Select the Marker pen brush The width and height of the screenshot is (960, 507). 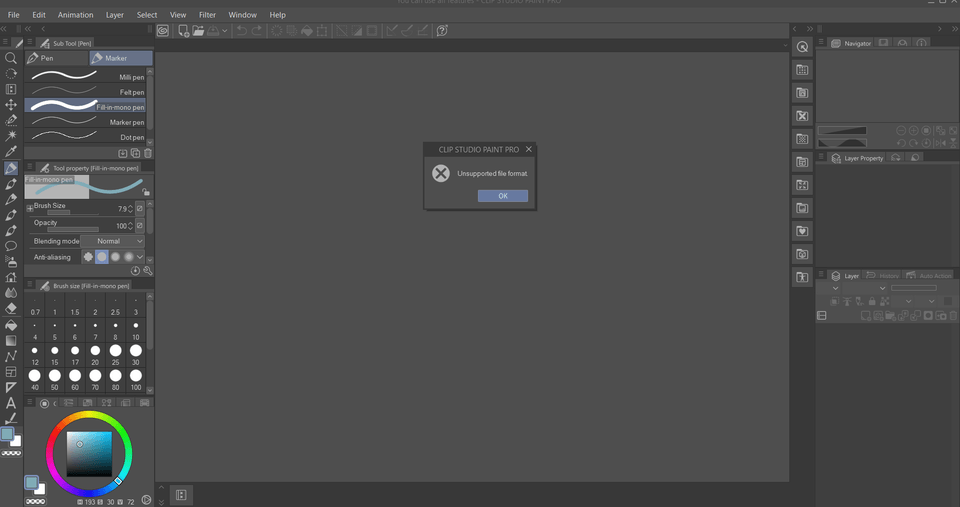(85, 122)
